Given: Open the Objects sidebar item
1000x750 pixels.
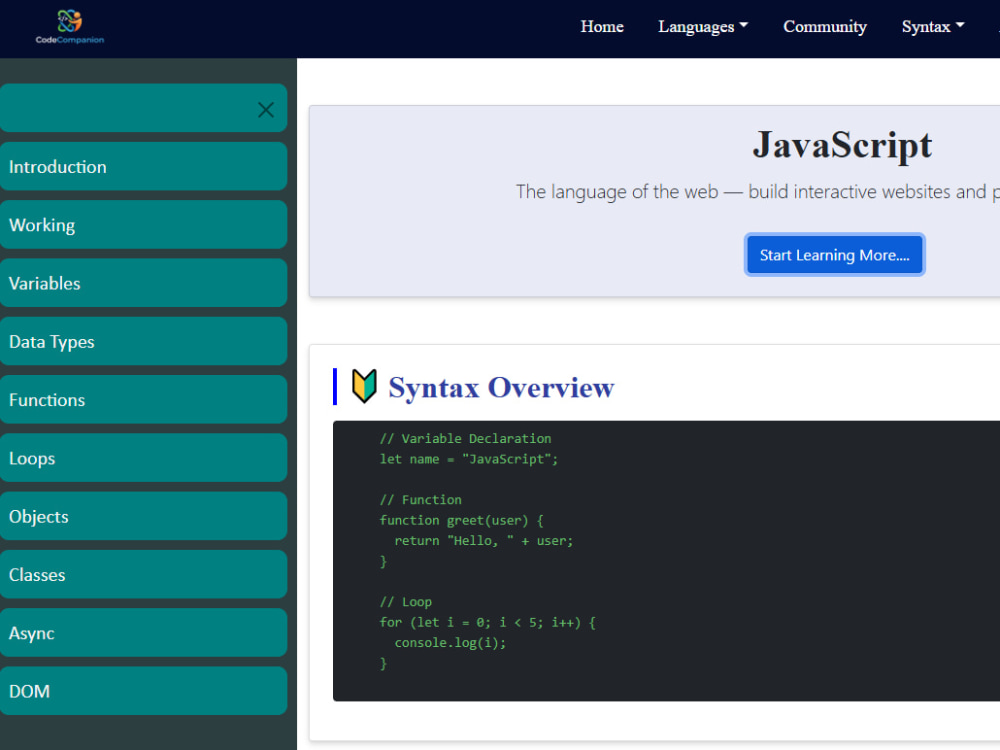Looking at the screenshot, I should point(143,517).
